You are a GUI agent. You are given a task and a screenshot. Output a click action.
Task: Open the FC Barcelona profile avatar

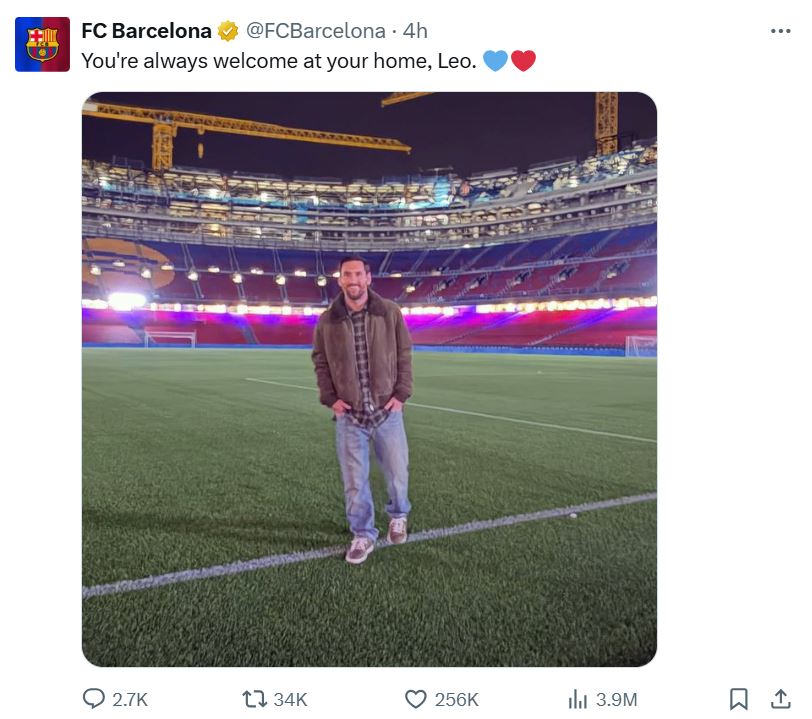pyautogui.click(x=42, y=44)
